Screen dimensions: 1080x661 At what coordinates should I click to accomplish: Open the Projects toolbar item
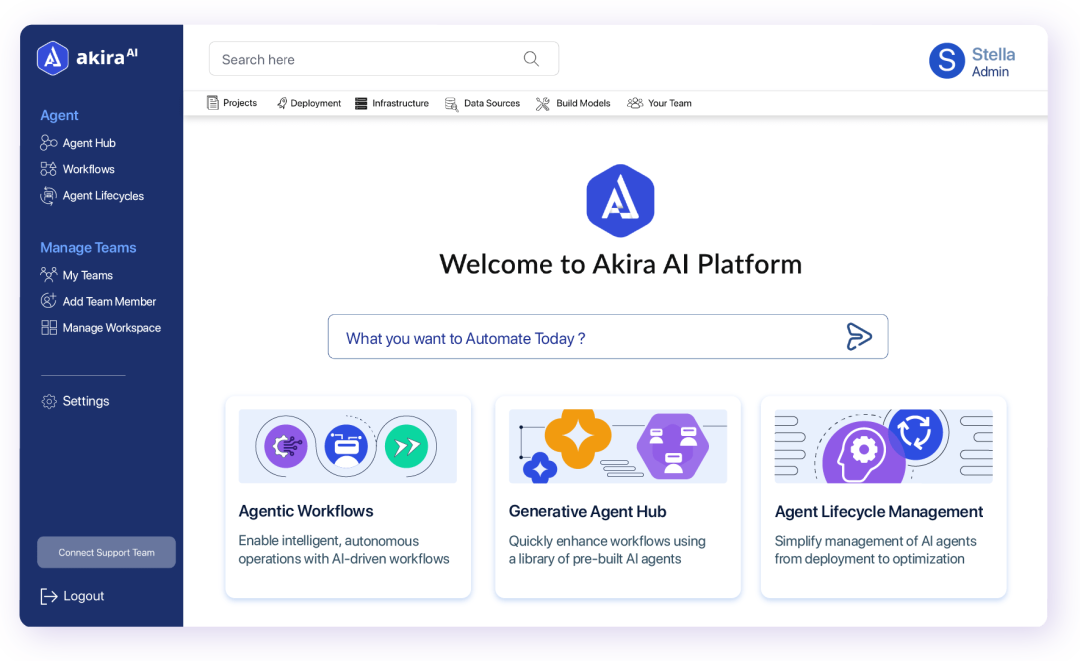click(x=232, y=103)
